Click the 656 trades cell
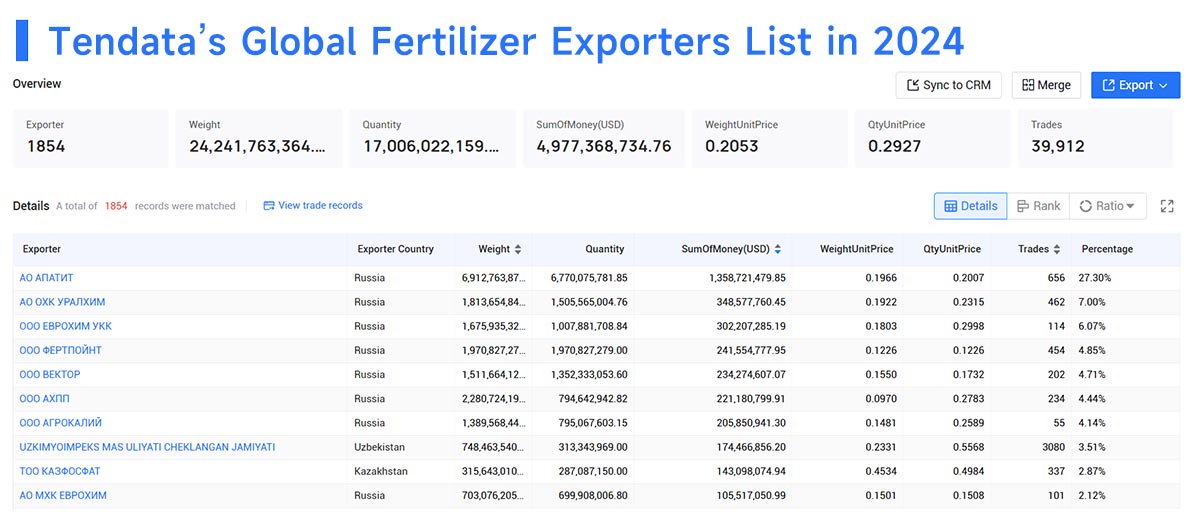Viewport: 1190px width, 518px height. [1056, 278]
